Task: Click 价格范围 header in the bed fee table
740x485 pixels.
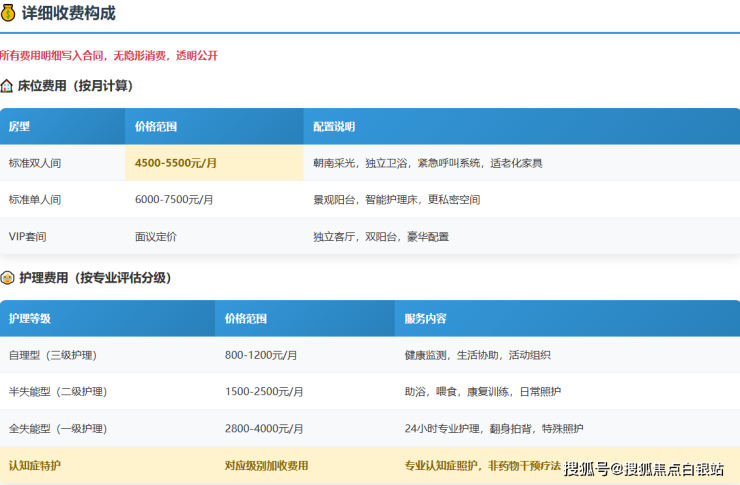Action: tap(156, 127)
